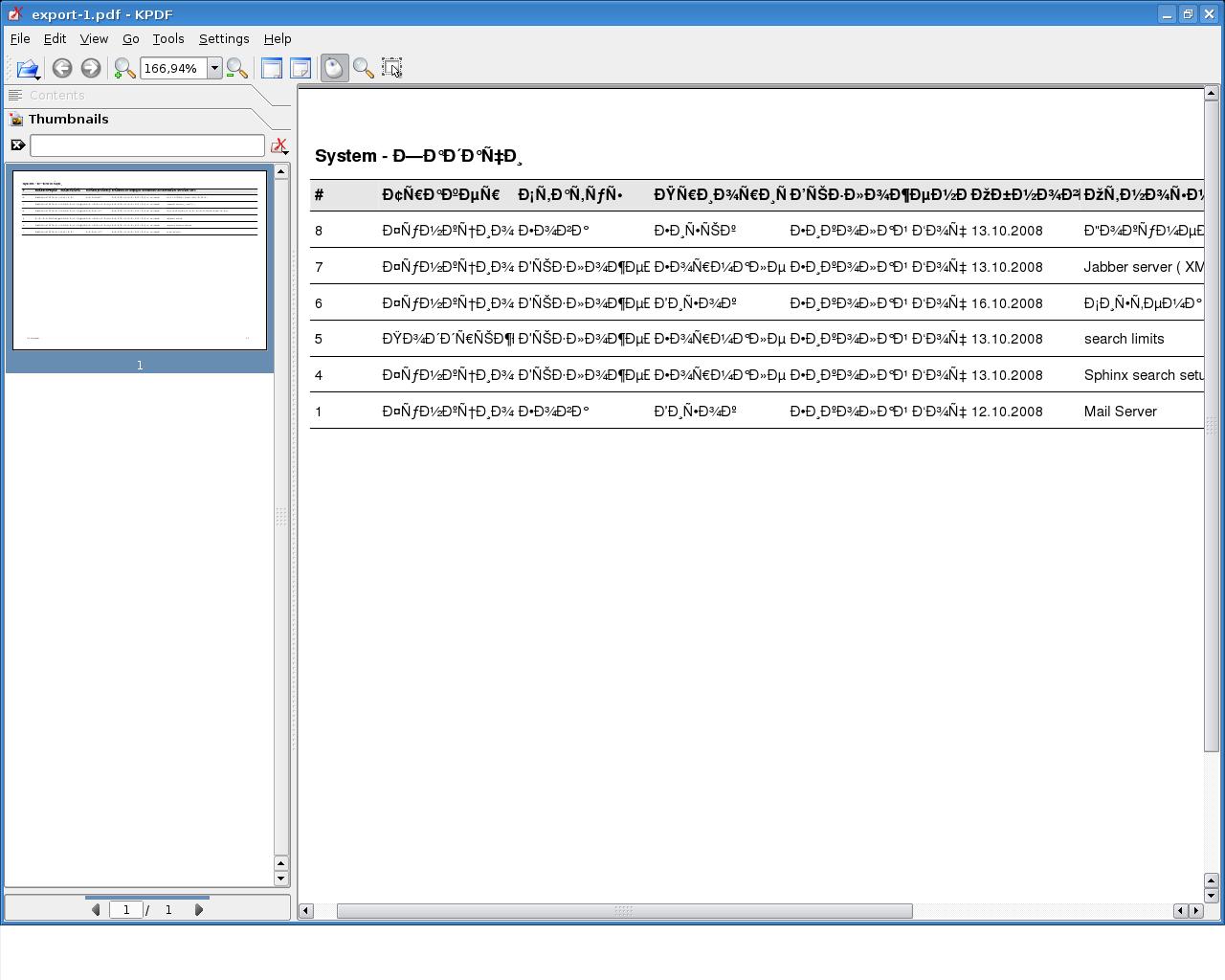Open a file with the folder icon
Screen dimensions: 1225x980
click(x=27, y=68)
